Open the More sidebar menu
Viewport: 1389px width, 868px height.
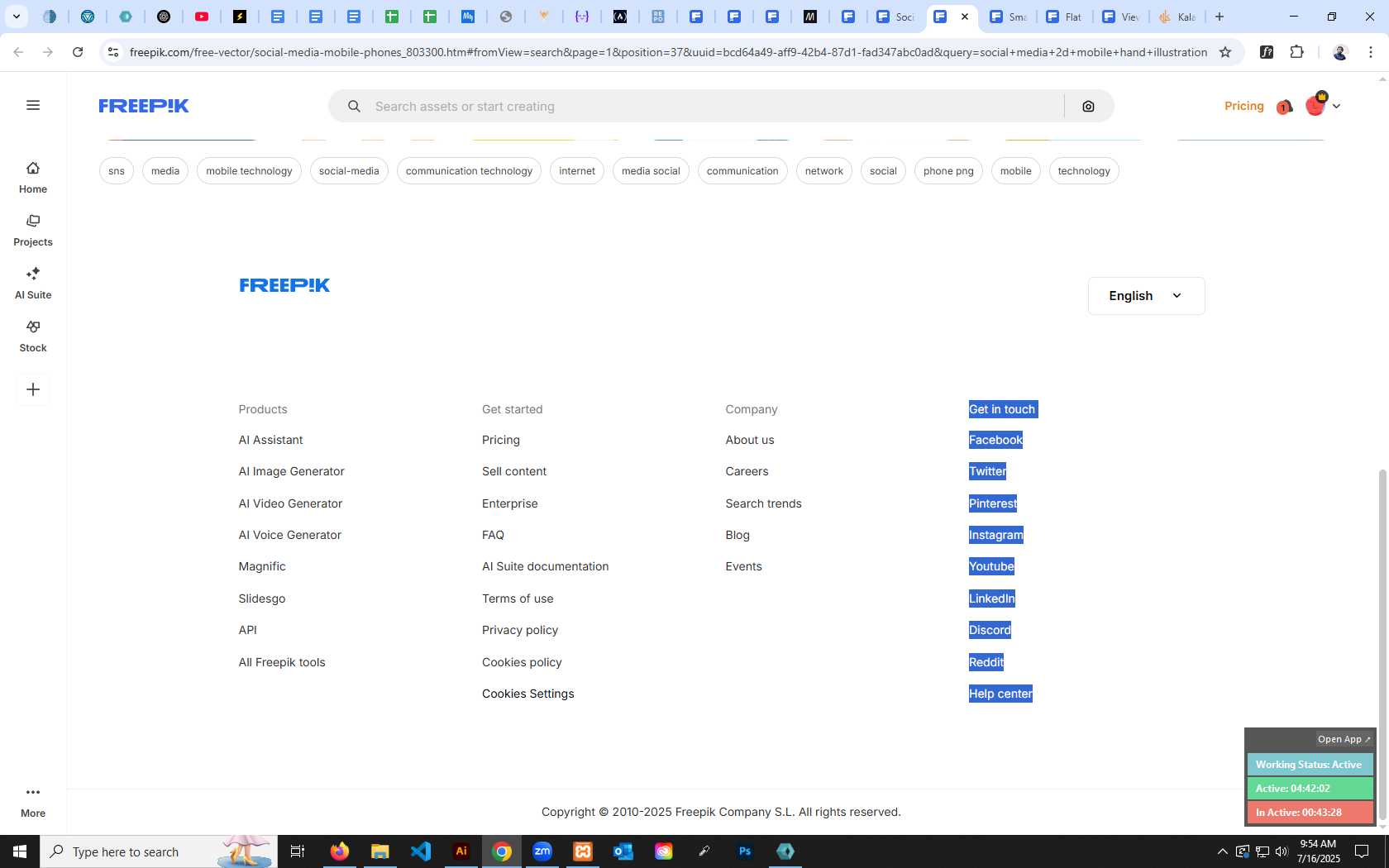[33, 802]
